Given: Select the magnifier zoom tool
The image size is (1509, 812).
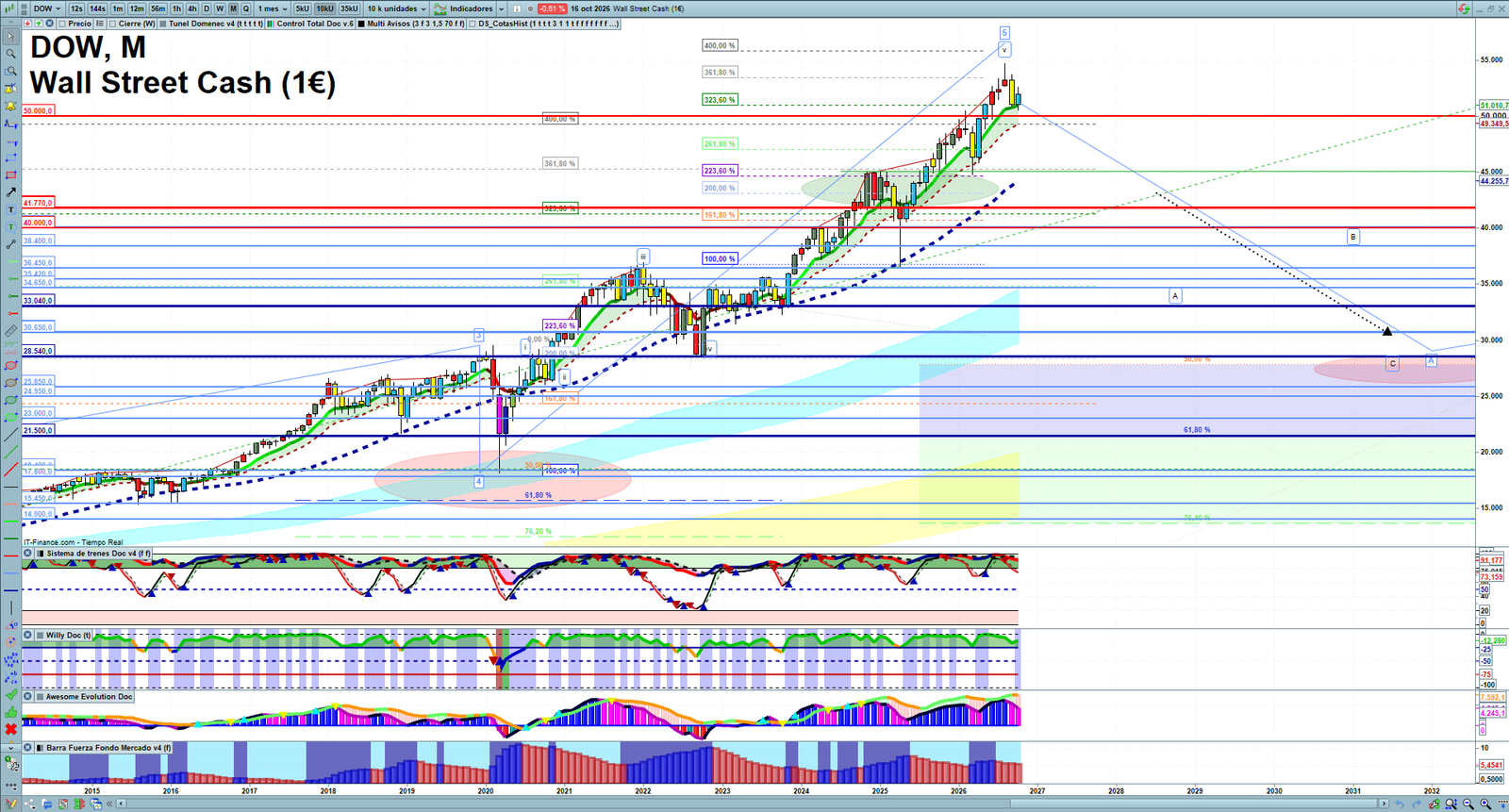Looking at the screenshot, I should click(x=10, y=55).
